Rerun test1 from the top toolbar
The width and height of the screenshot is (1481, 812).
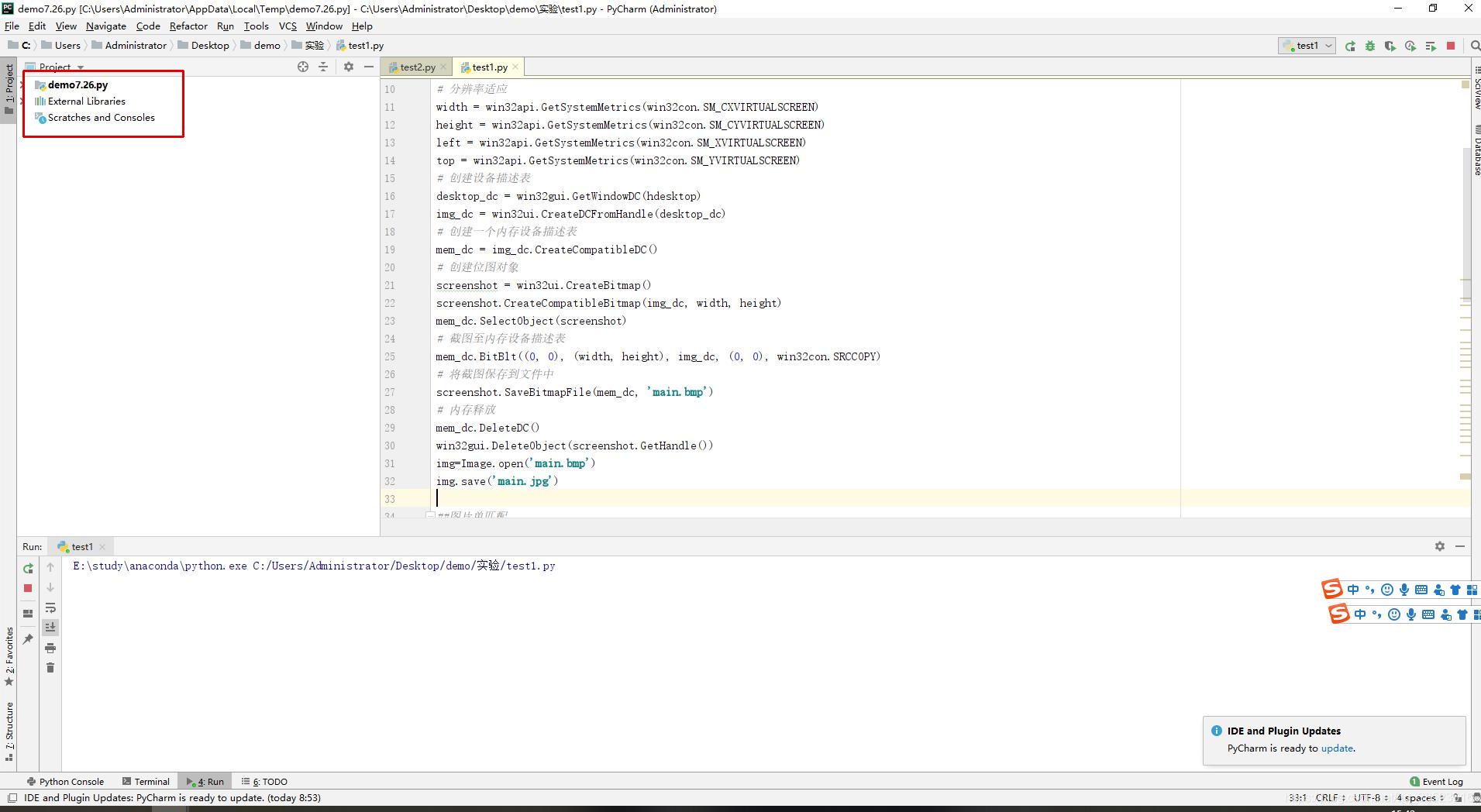click(x=1350, y=46)
